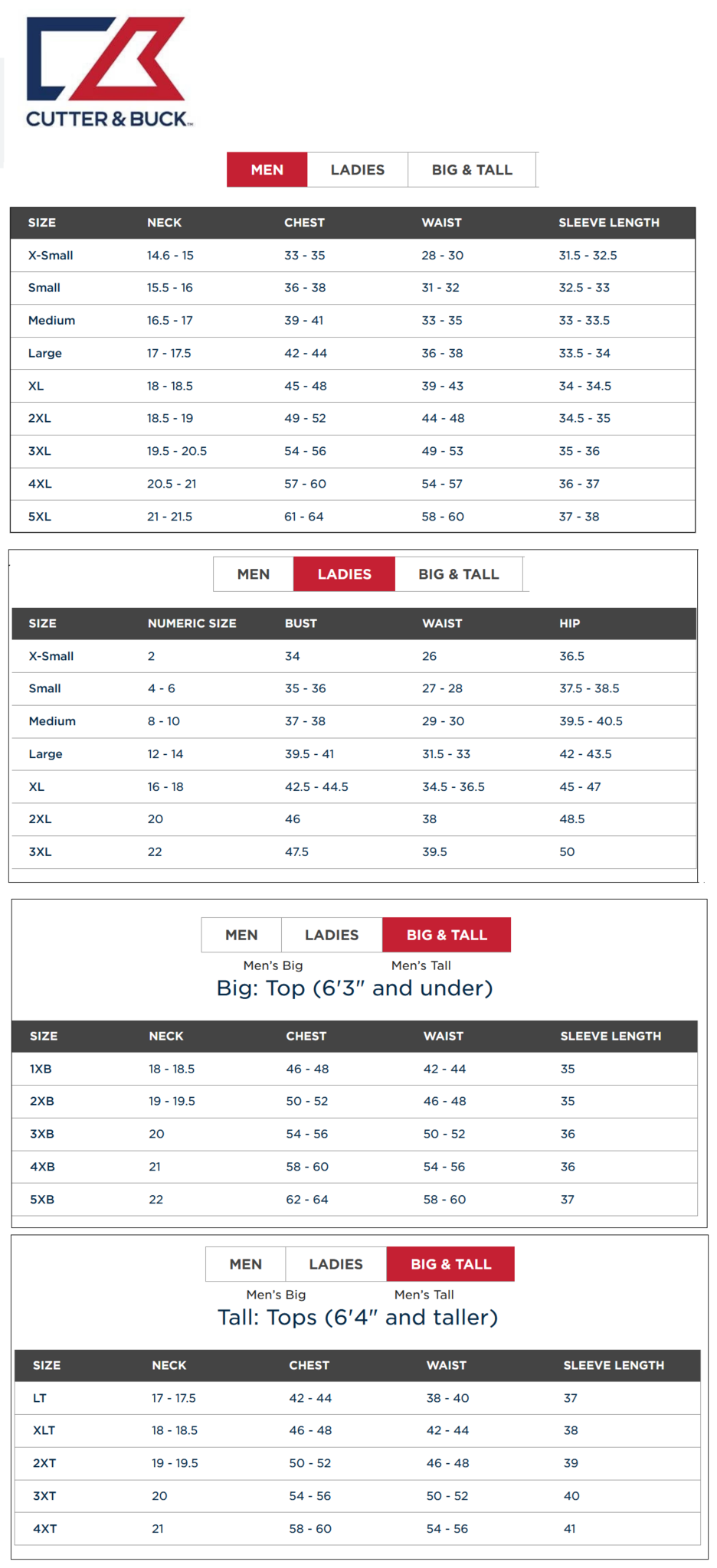Click red BIG & TALL tab above Tall chart

pyautogui.click(x=450, y=1264)
